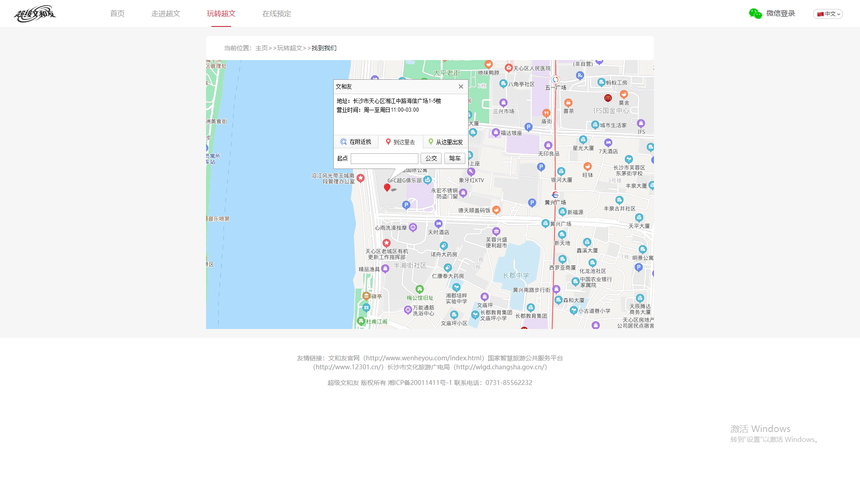Click the 城市生活家 marker
The height and width of the screenshot is (484, 860).
pyautogui.click(x=595, y=125)
